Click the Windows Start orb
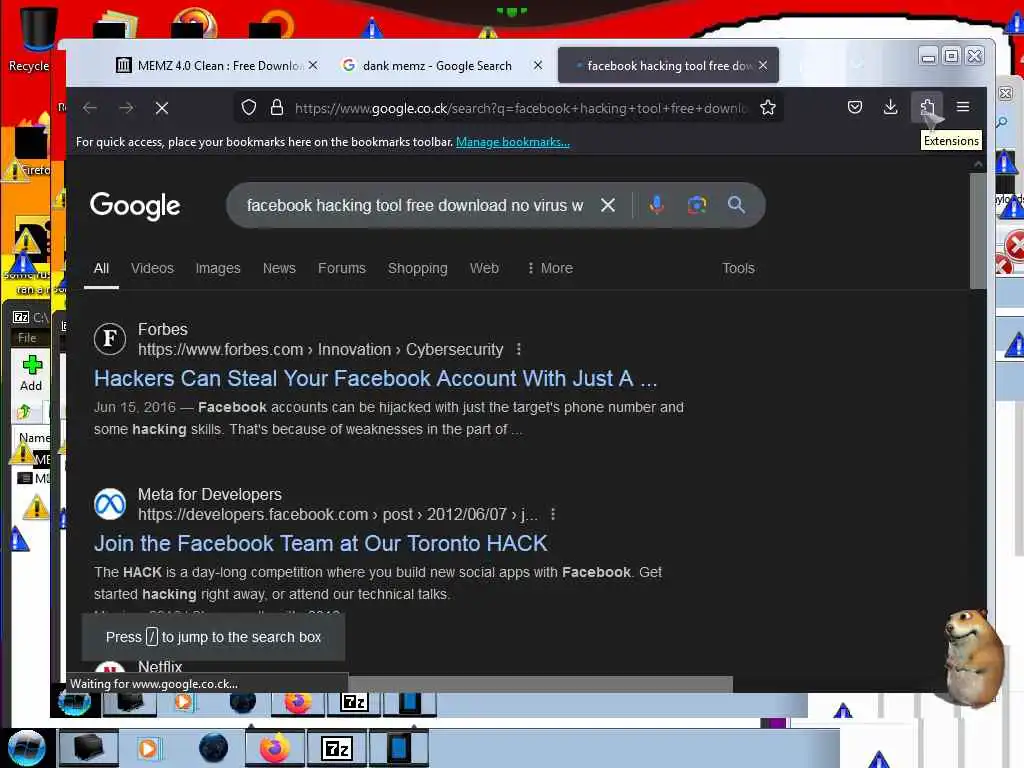Image resolution: width=1024 pixels, height=768 pixels. [26, 748]
